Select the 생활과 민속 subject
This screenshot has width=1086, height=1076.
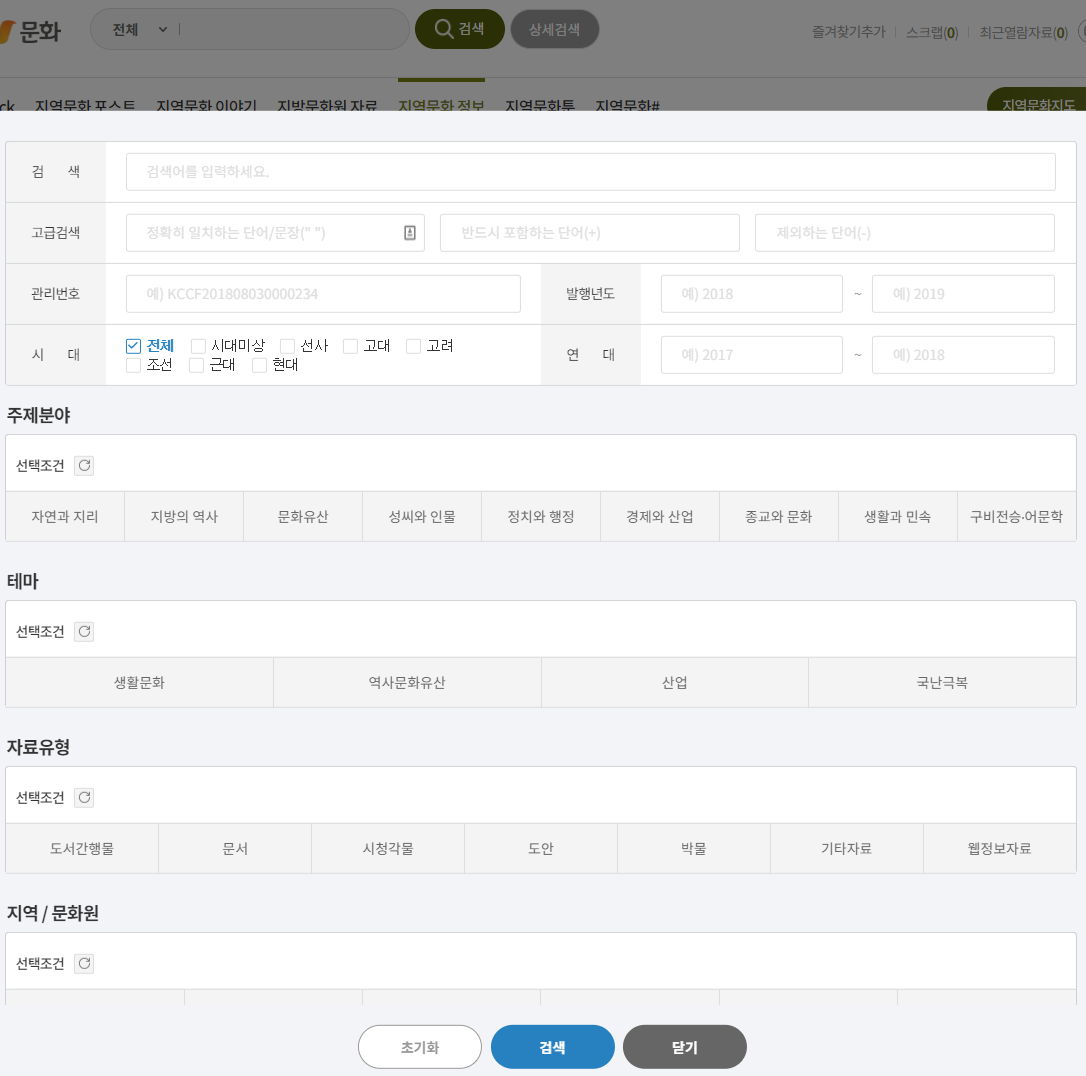click(x=898, y=517)
